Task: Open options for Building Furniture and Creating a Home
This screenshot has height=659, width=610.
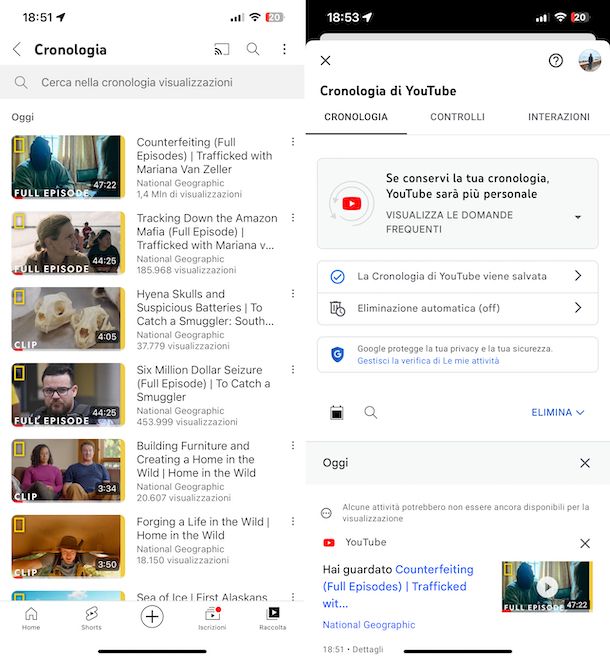Action: coord(293,445)
